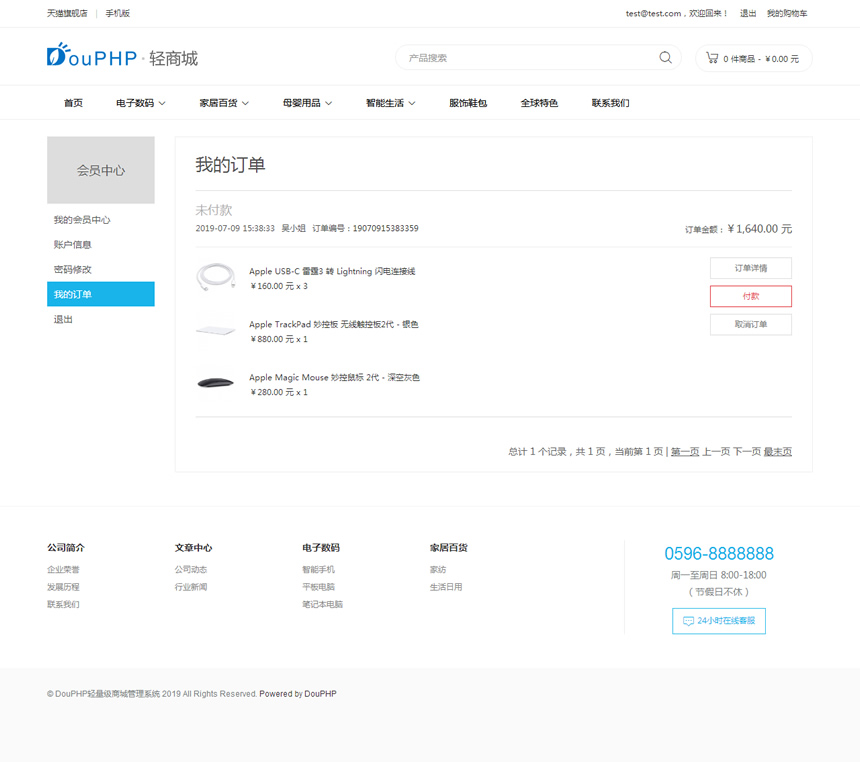Viewport: 860px width, 762px height.
Task: Expand the 母婴用品 dropdown arrow
Action: point(329,103)
